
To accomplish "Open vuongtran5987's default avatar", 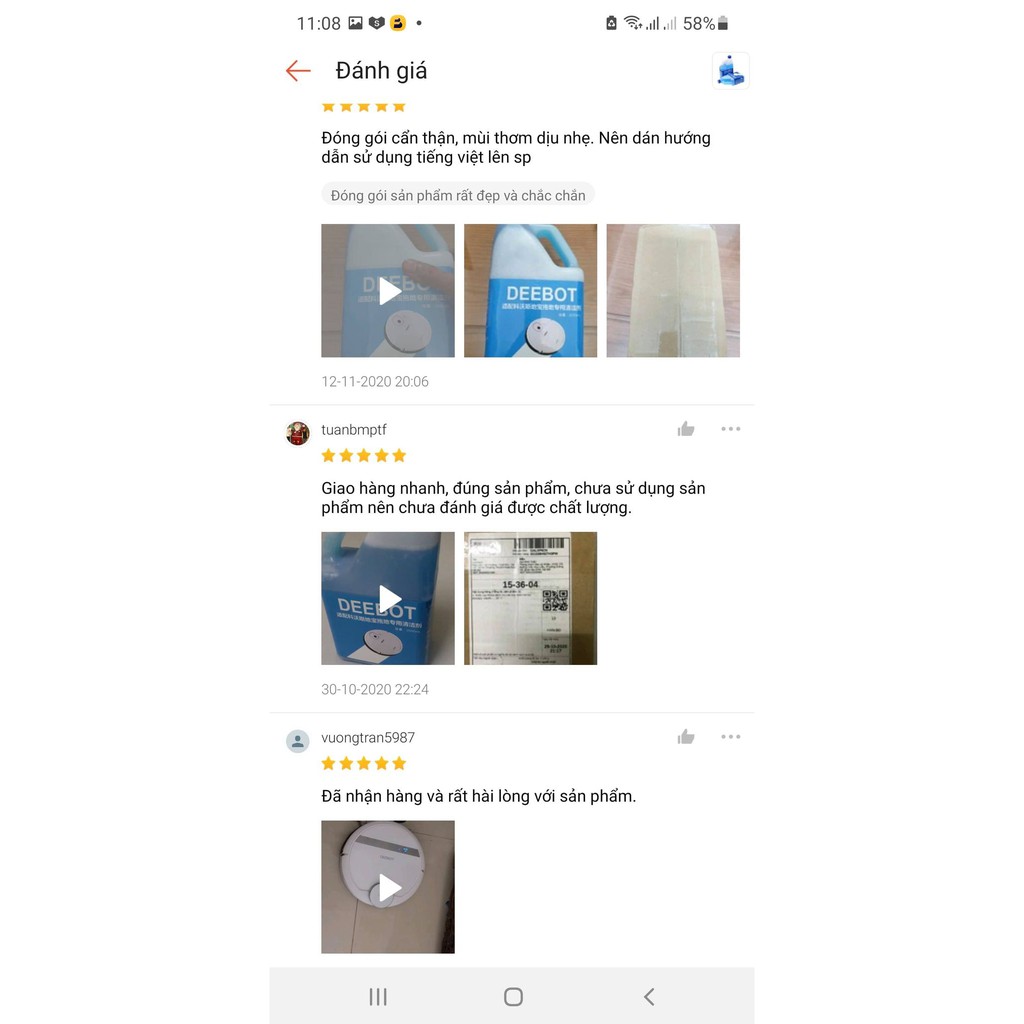I will click(298, 741).
